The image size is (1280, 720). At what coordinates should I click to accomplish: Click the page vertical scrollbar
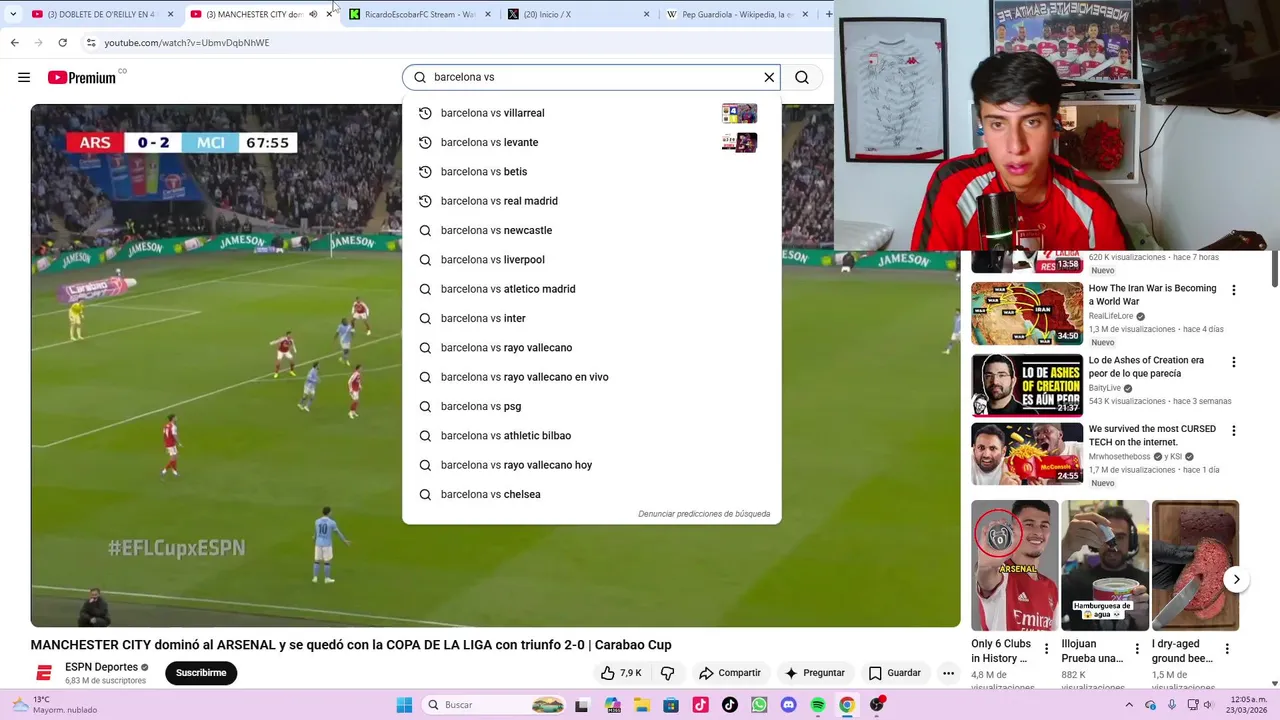[1274, 270]
